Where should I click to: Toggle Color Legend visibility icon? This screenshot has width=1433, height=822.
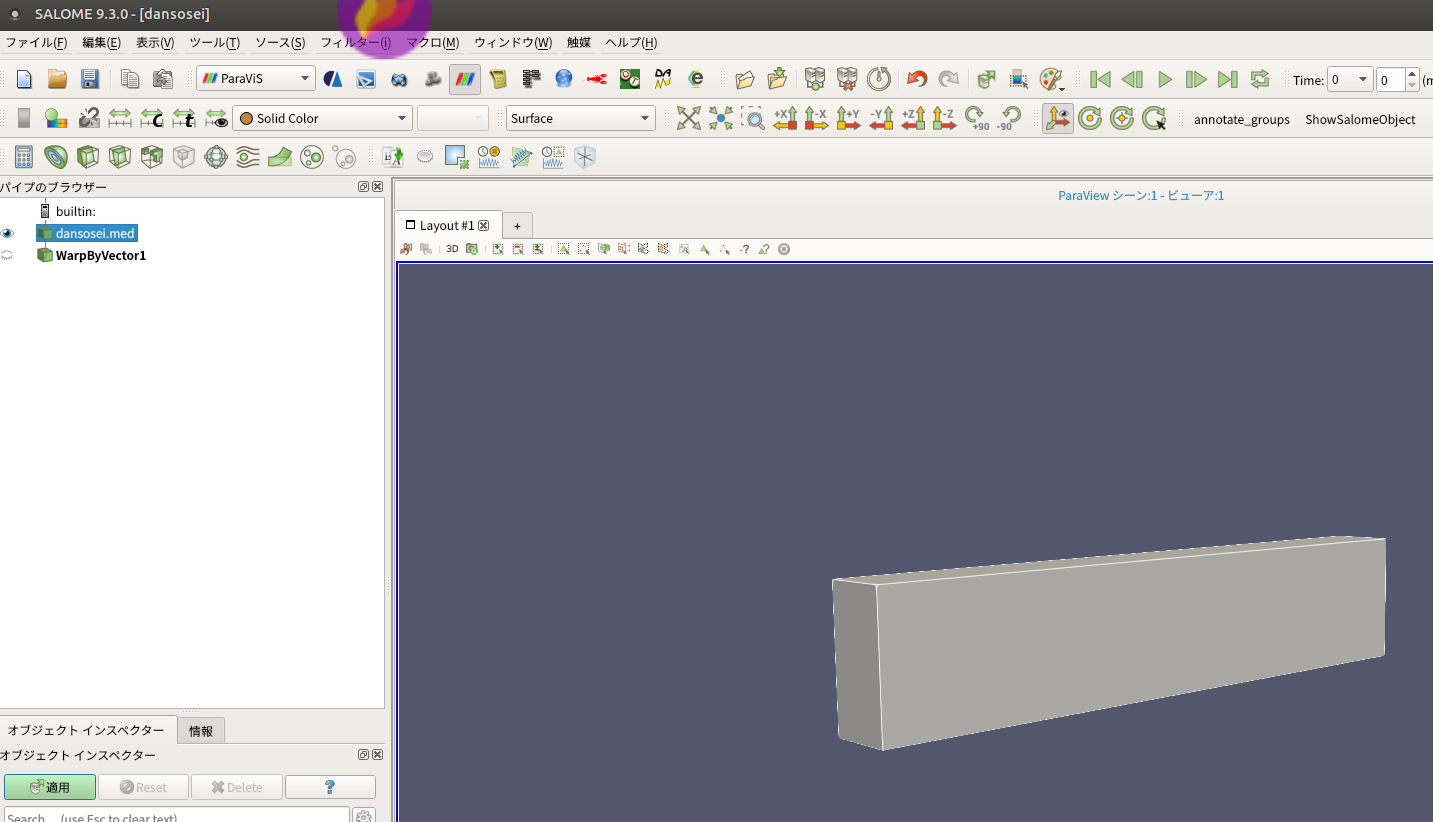(24, 118)
